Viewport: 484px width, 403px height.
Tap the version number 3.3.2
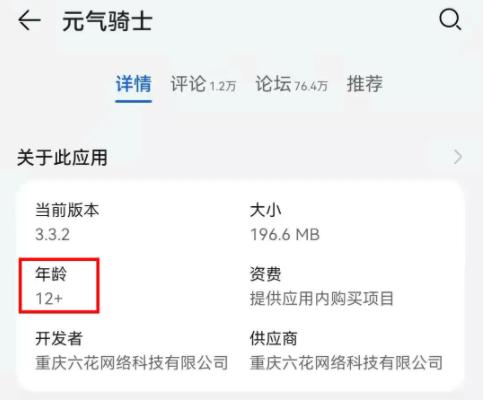pos(53,235)
